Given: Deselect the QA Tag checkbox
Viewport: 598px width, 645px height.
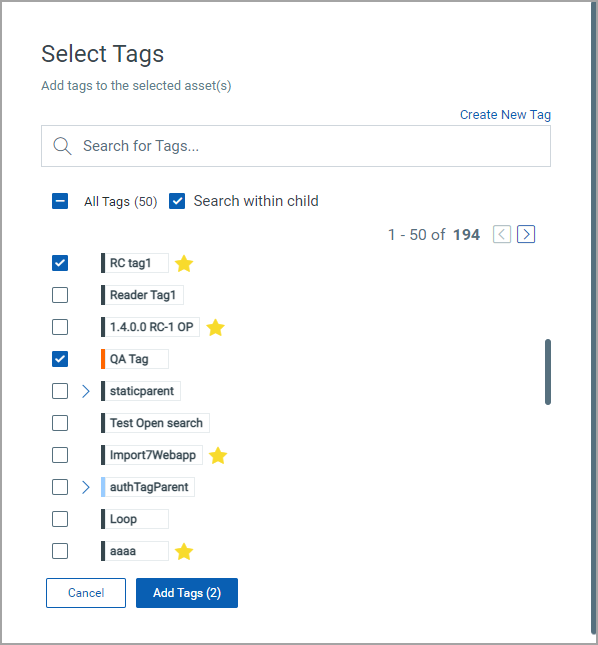Looking at the screenshot, I should coord(60,359).
